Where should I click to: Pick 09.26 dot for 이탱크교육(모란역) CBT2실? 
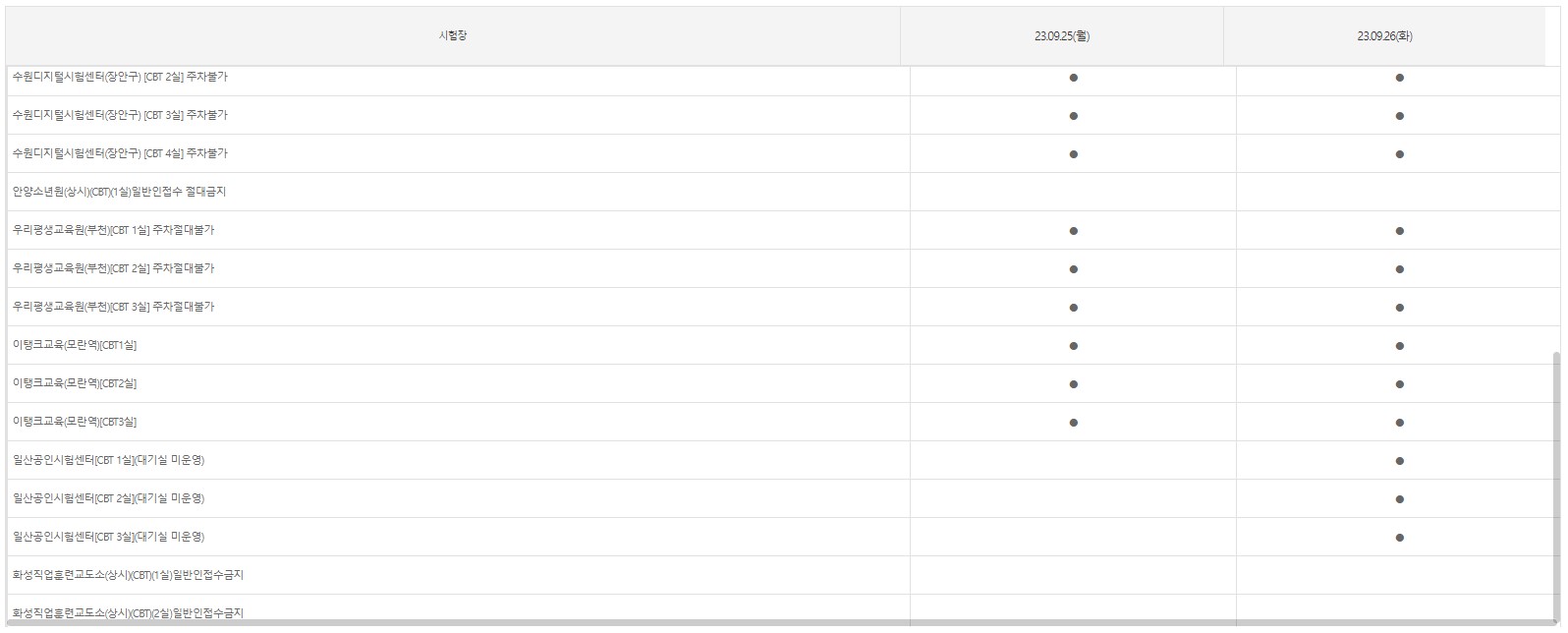[x=1399, y=384]
